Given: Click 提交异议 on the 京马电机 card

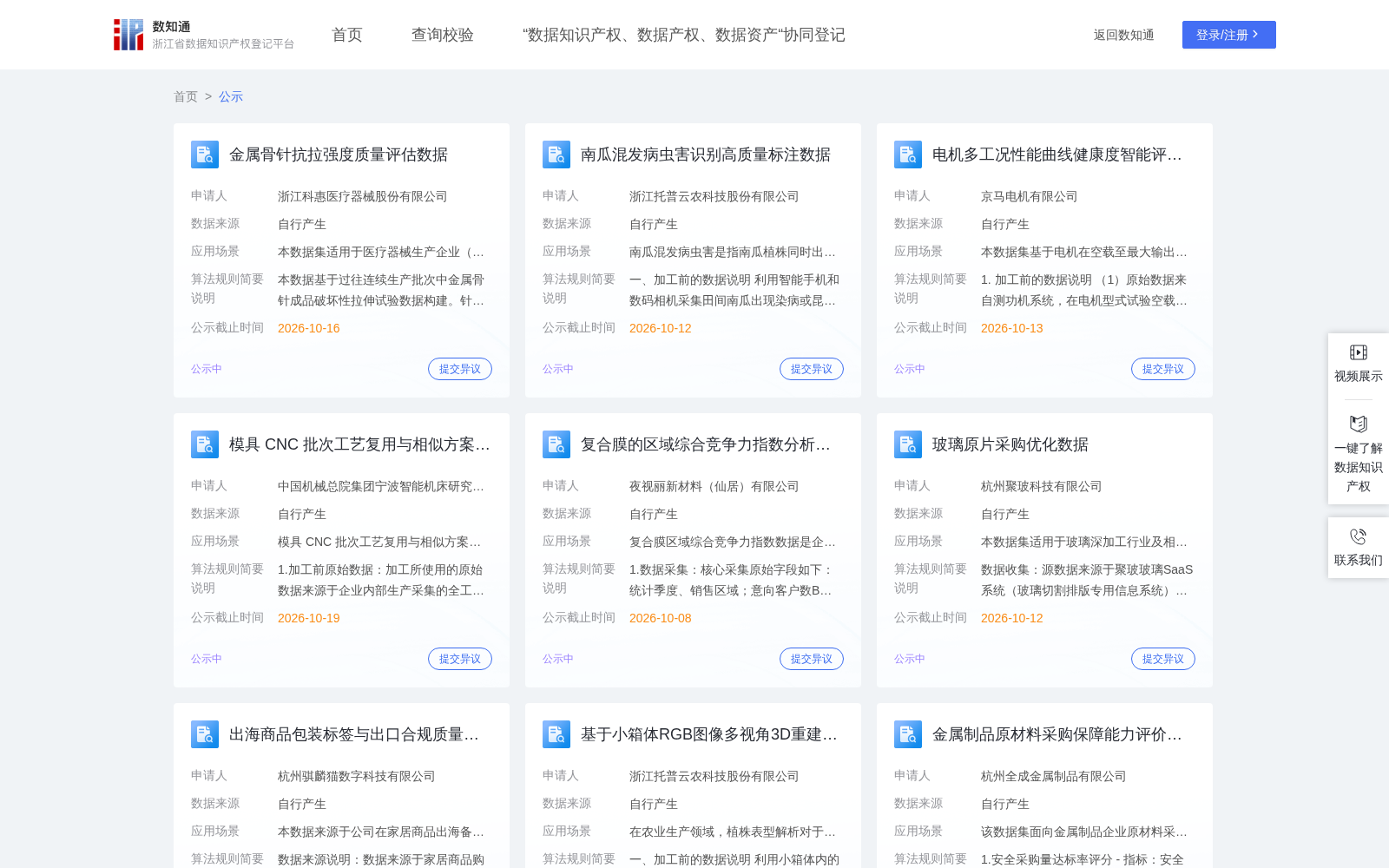Looking at the screenshot, I should tap(1163, 369).
